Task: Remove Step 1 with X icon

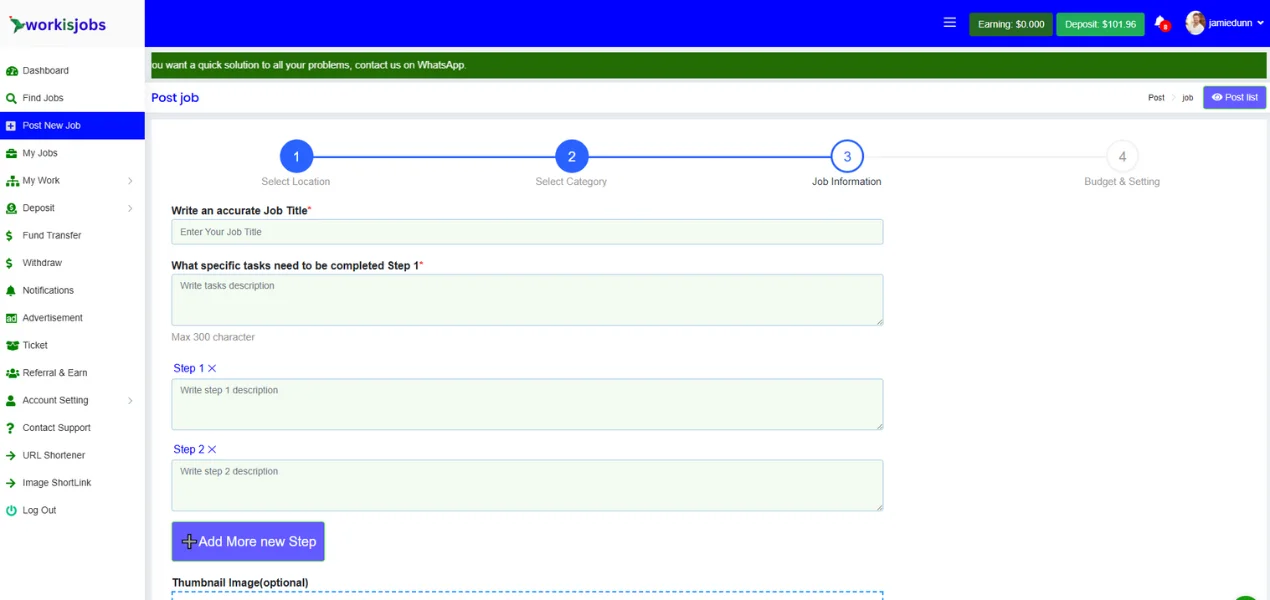Action: click(x=212, y=369)
